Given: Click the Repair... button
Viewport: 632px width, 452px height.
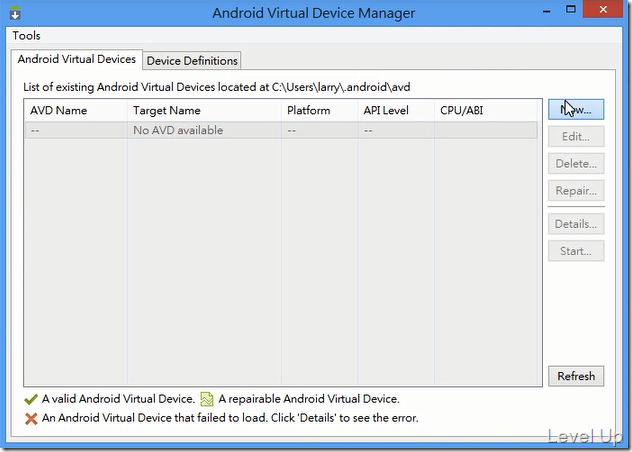Looking at the screenshot, I should click(x=576, y=190).
